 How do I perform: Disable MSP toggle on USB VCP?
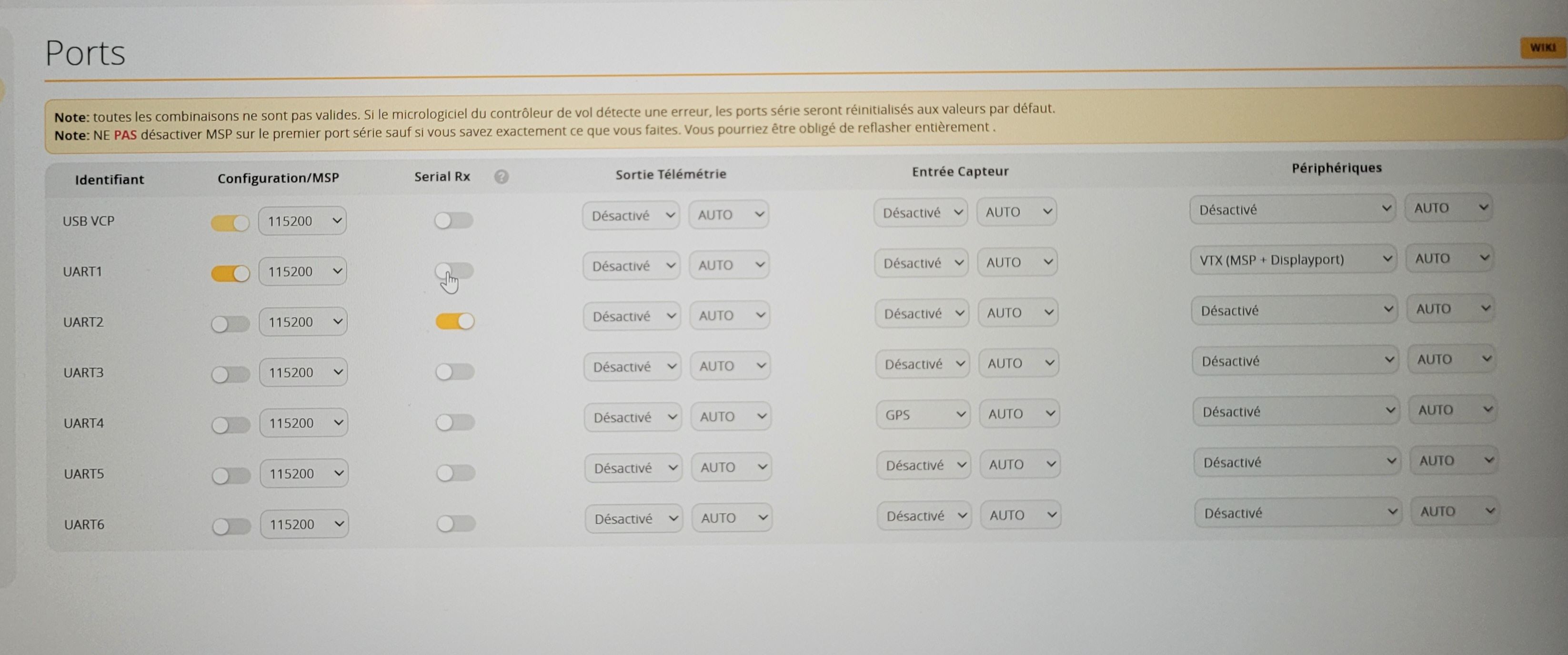click(x=230, y=223)
